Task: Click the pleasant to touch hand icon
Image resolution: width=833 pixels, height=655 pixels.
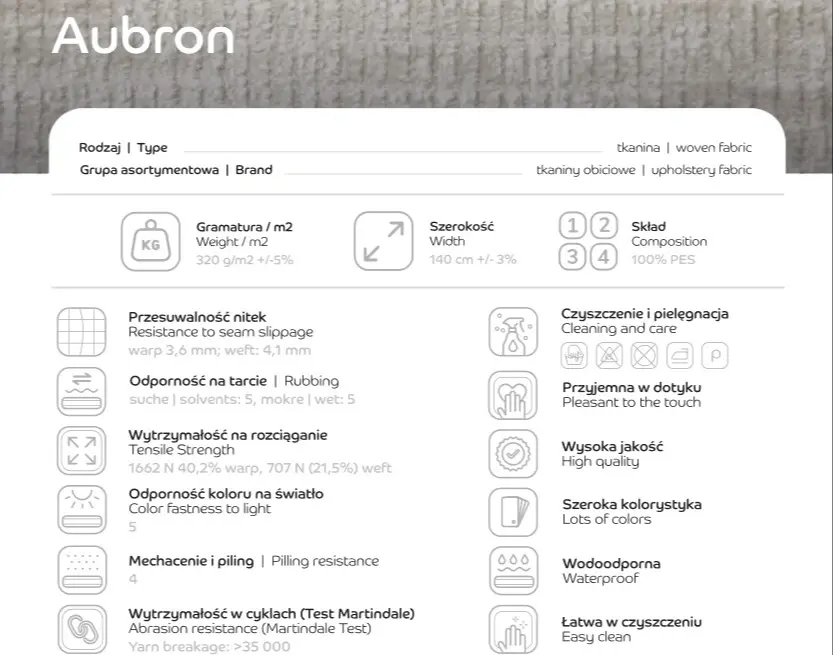Action: pyautogui.click(x=513, y=395)
